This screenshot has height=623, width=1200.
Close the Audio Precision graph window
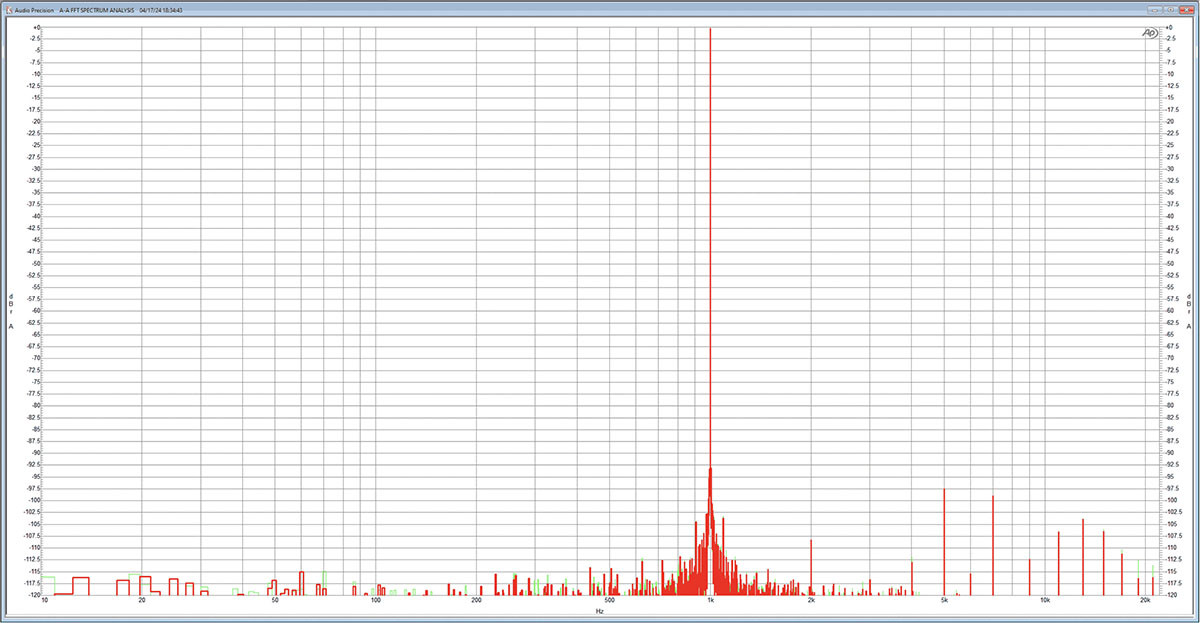click(1185, 9)
